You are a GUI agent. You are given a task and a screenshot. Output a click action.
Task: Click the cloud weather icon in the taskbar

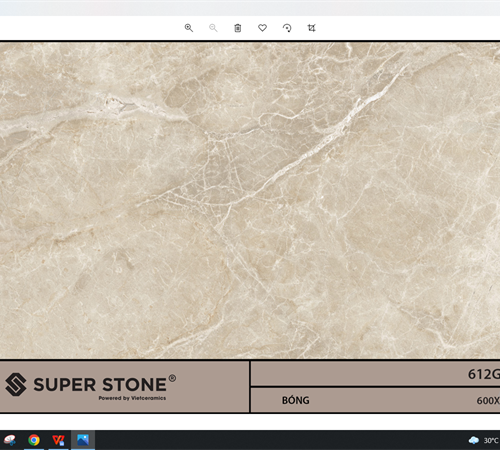(x=474, y=440)
